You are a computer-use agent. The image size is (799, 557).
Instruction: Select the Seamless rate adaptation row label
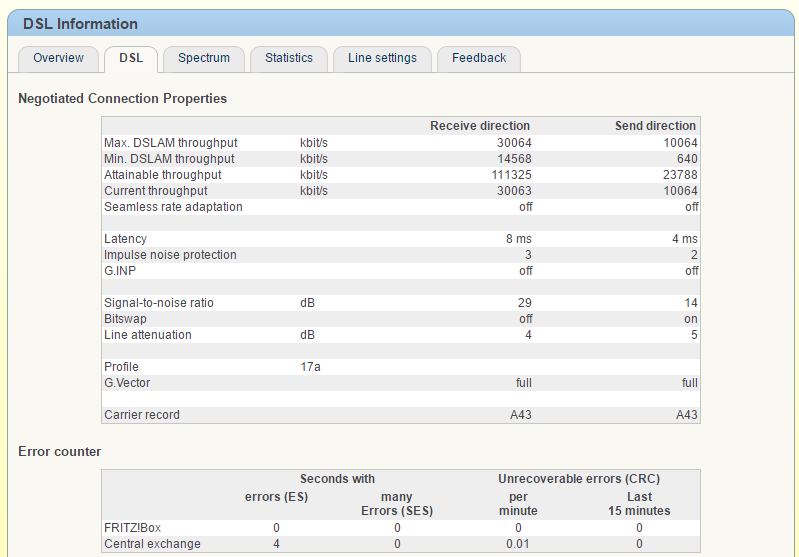point(173,207)
